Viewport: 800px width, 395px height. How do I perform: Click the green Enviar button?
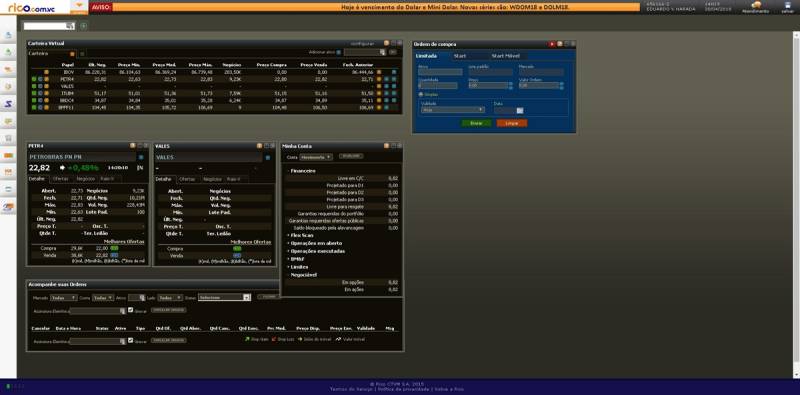(476, 124)
